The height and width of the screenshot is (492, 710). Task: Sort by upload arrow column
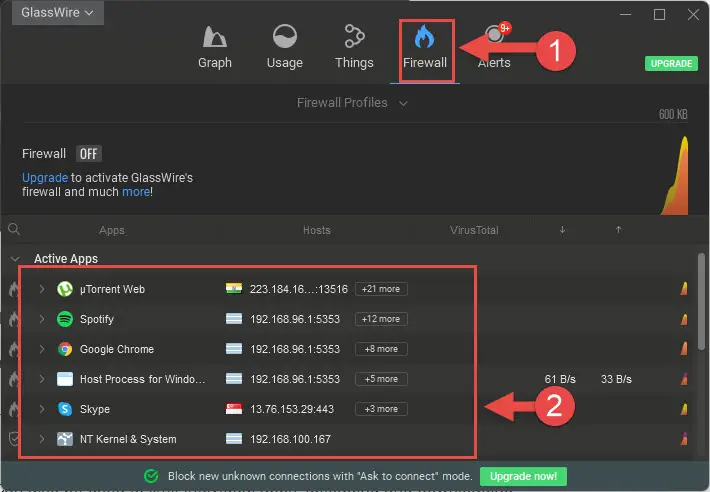[x=618, y=230]
